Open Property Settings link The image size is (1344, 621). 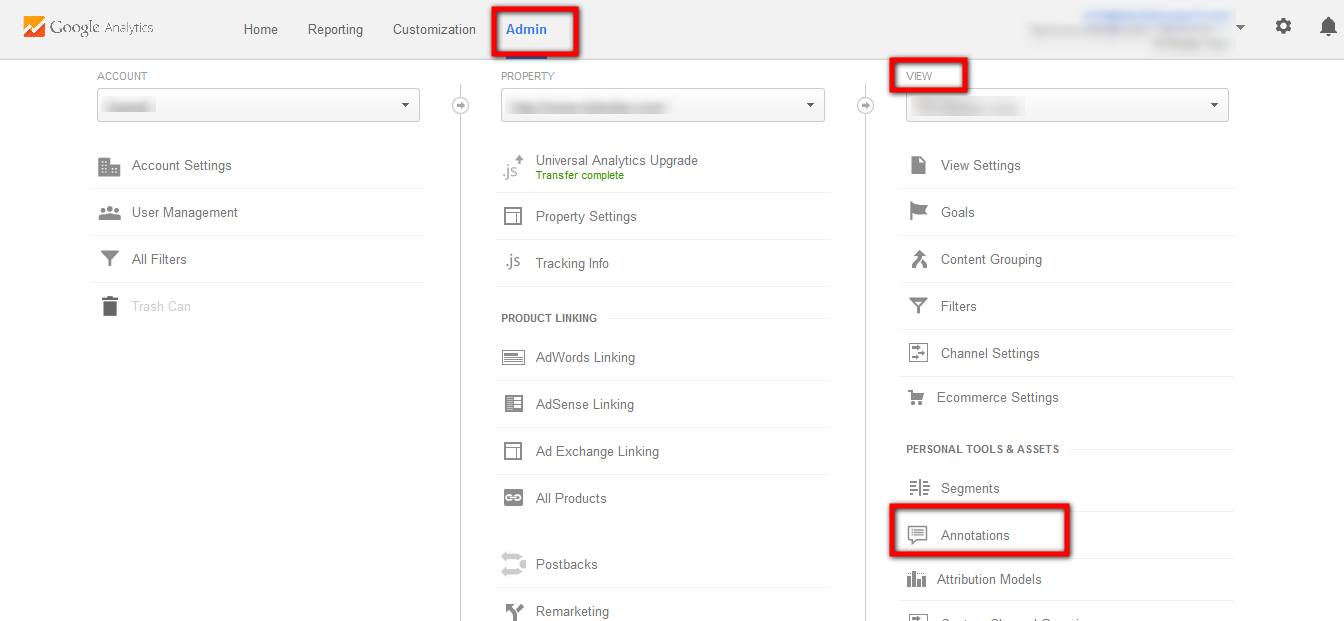pyautogui.click(x=586, y=217)
